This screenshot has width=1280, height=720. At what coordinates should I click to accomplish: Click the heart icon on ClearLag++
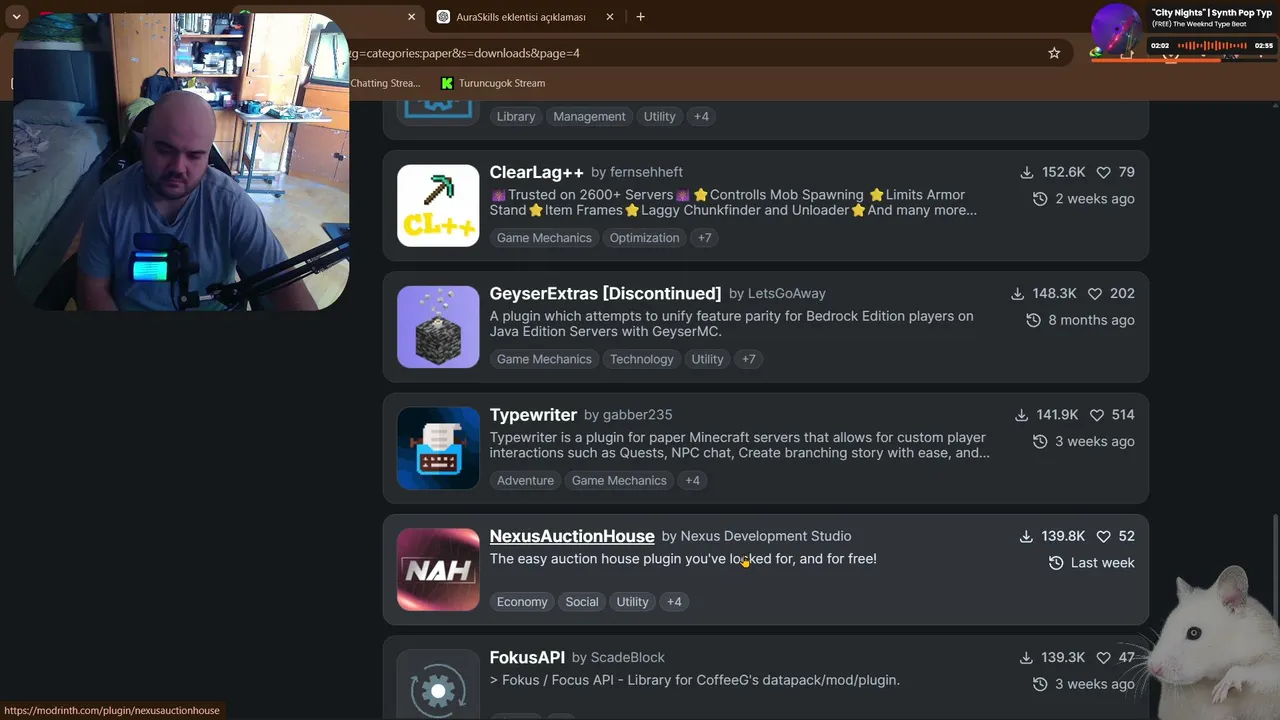[x=1103, y=172]
